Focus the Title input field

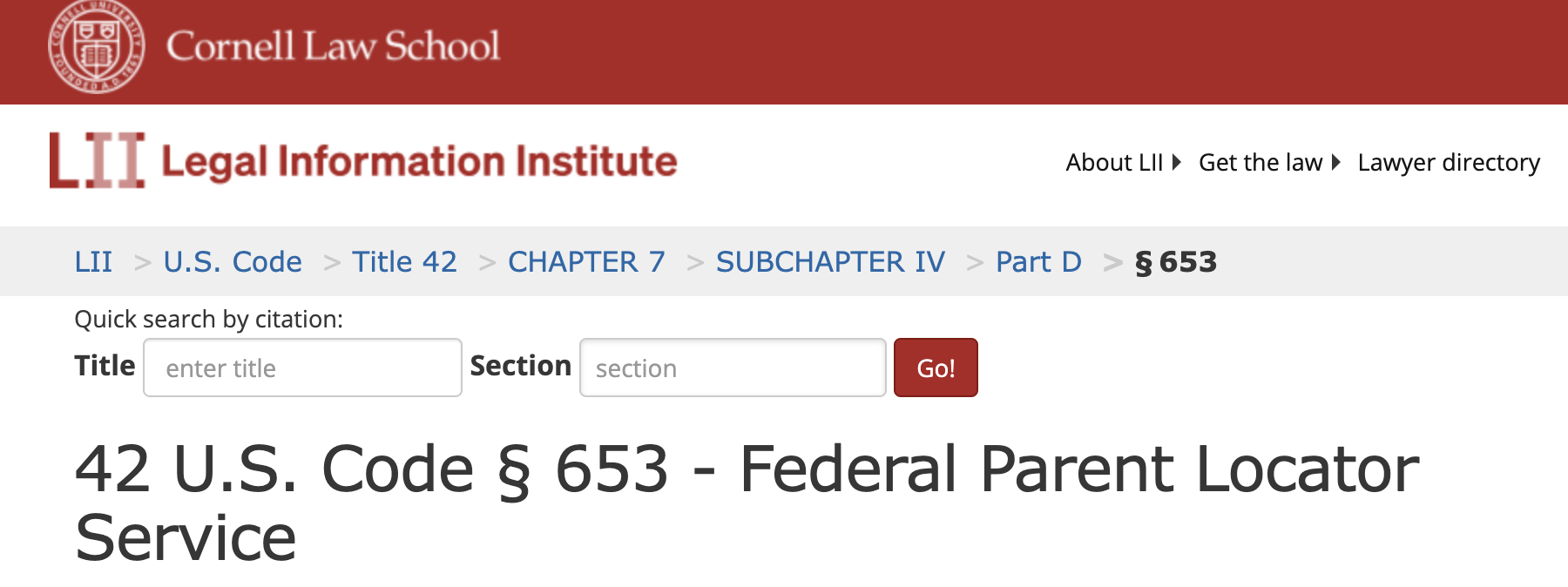302,368
